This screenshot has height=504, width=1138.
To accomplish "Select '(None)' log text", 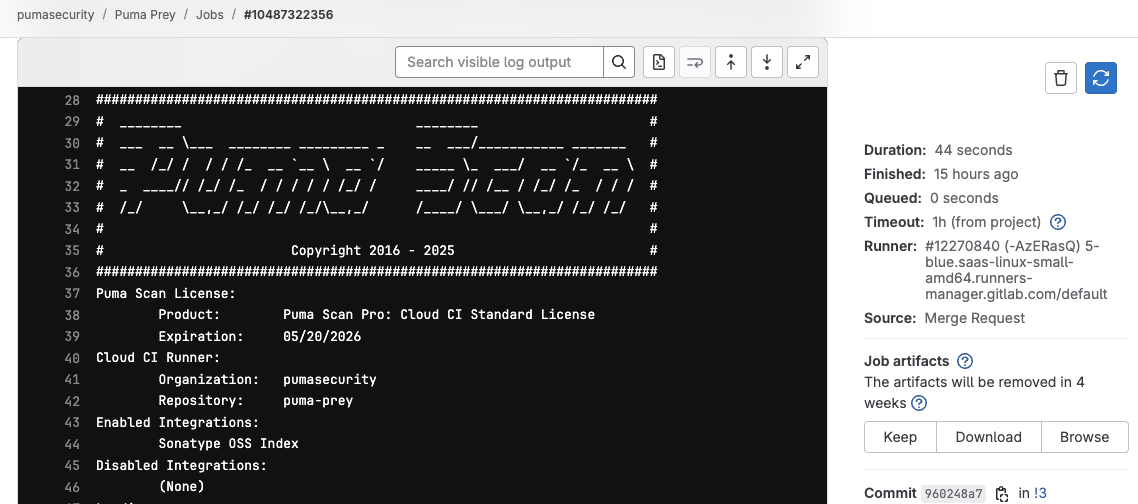I will coord(181,487).
